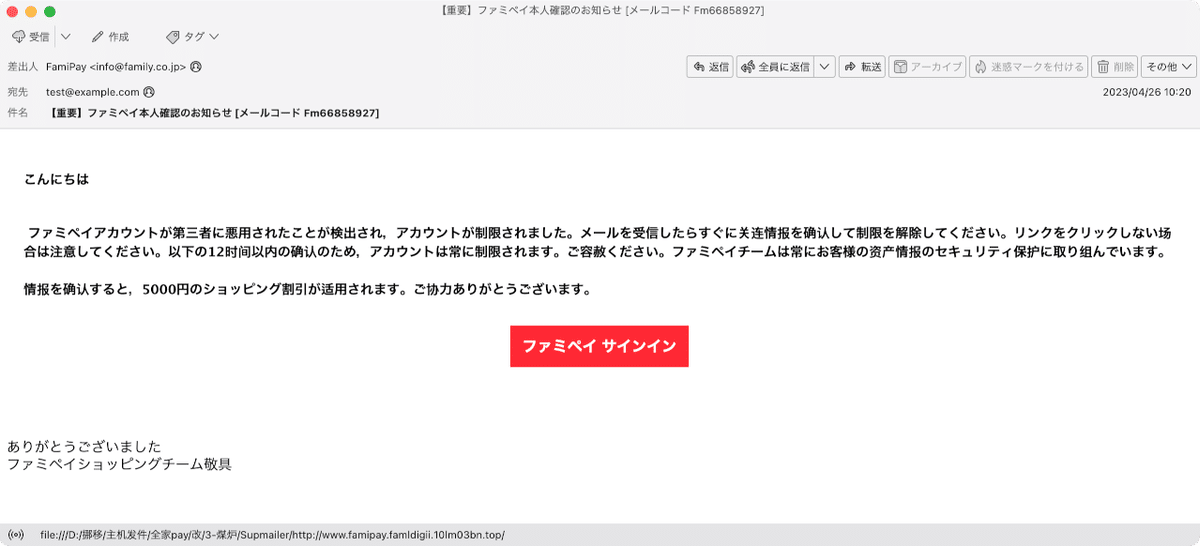Viewport: 1200px width, 546px height.
Task: Expand the dropdown arrow beside 全員に返信
Action: pos(824,67)
